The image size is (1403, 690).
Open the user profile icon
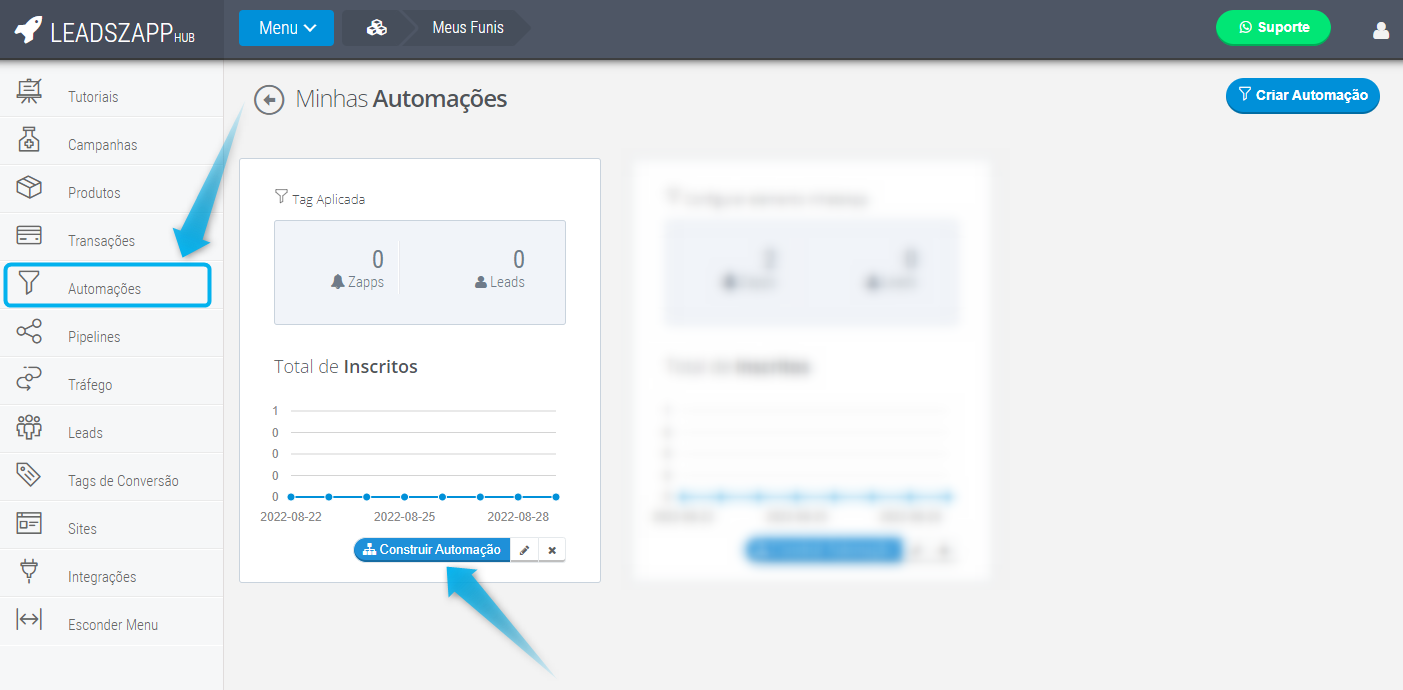(1381, 30)
